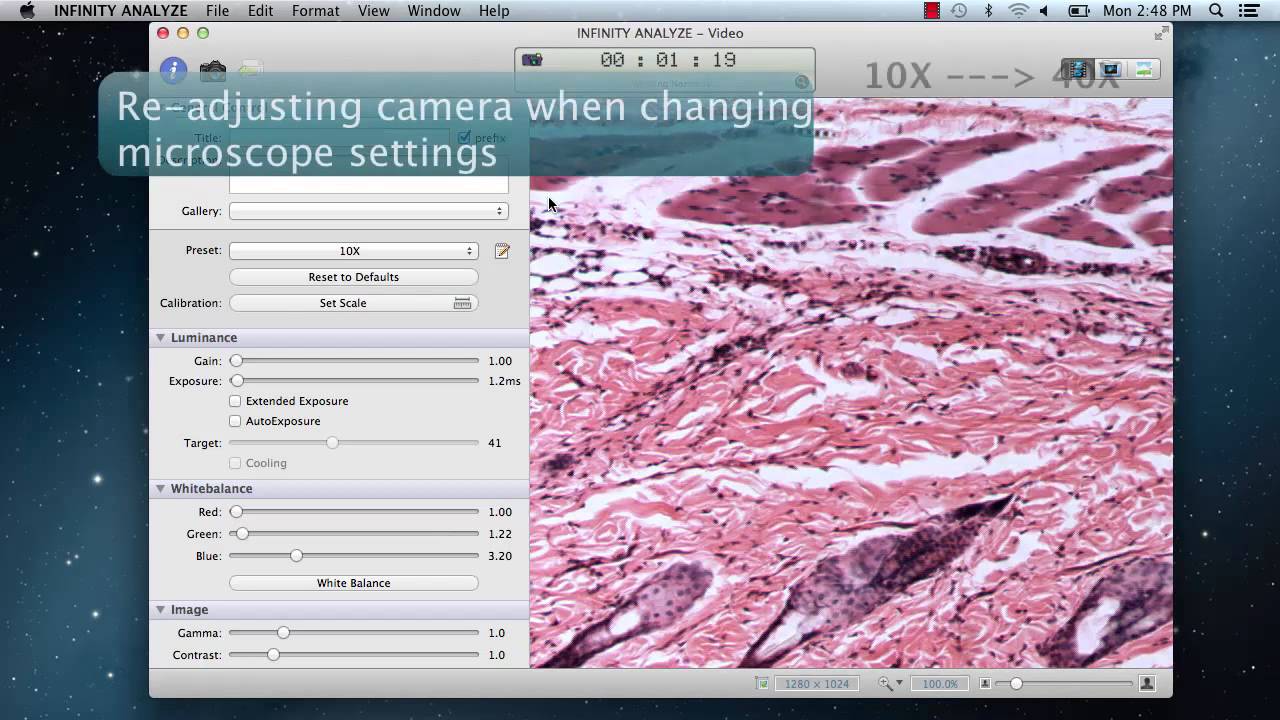Open the Gallery dropdown

click(369, 211)
